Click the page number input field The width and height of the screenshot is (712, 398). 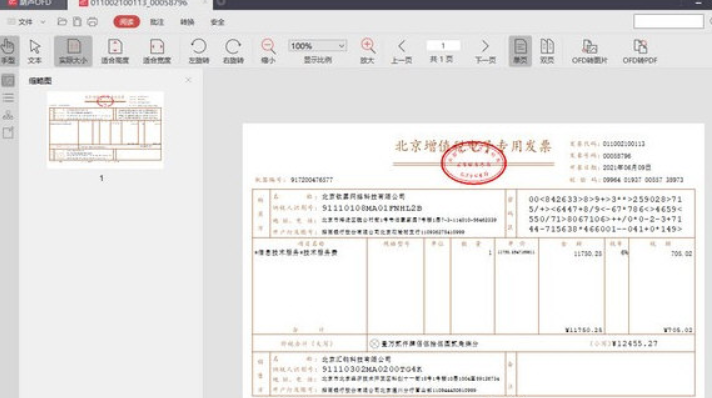443,45
